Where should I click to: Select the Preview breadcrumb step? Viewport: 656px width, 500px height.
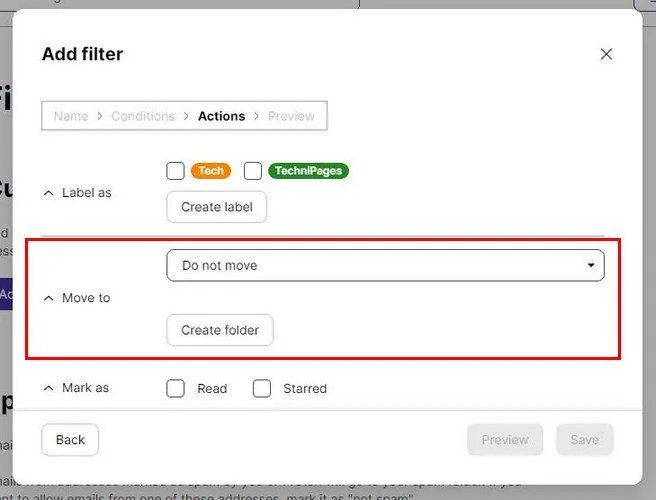[x=291, y=116]
